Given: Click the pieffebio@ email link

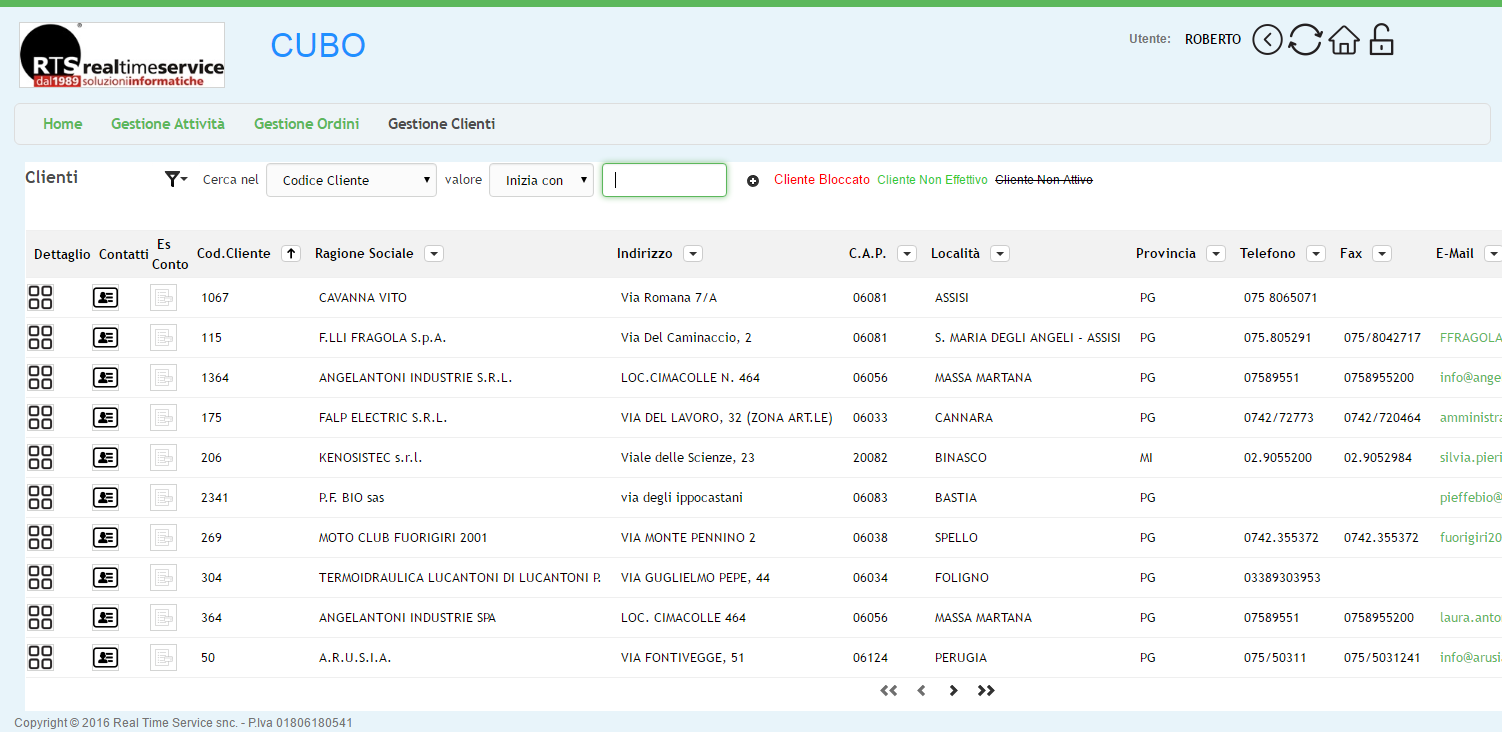Looking at the screenshot, I should coord(1470,498).
